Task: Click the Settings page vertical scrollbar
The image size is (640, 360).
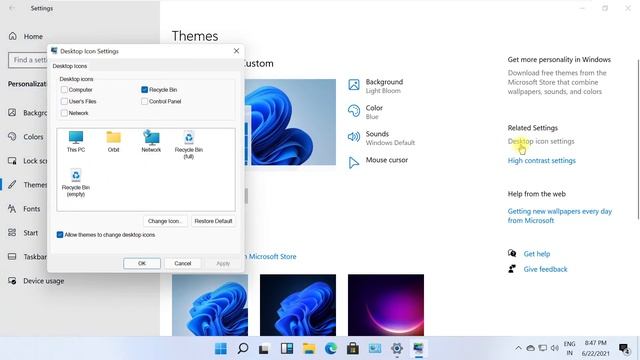Action: [638, 141]
